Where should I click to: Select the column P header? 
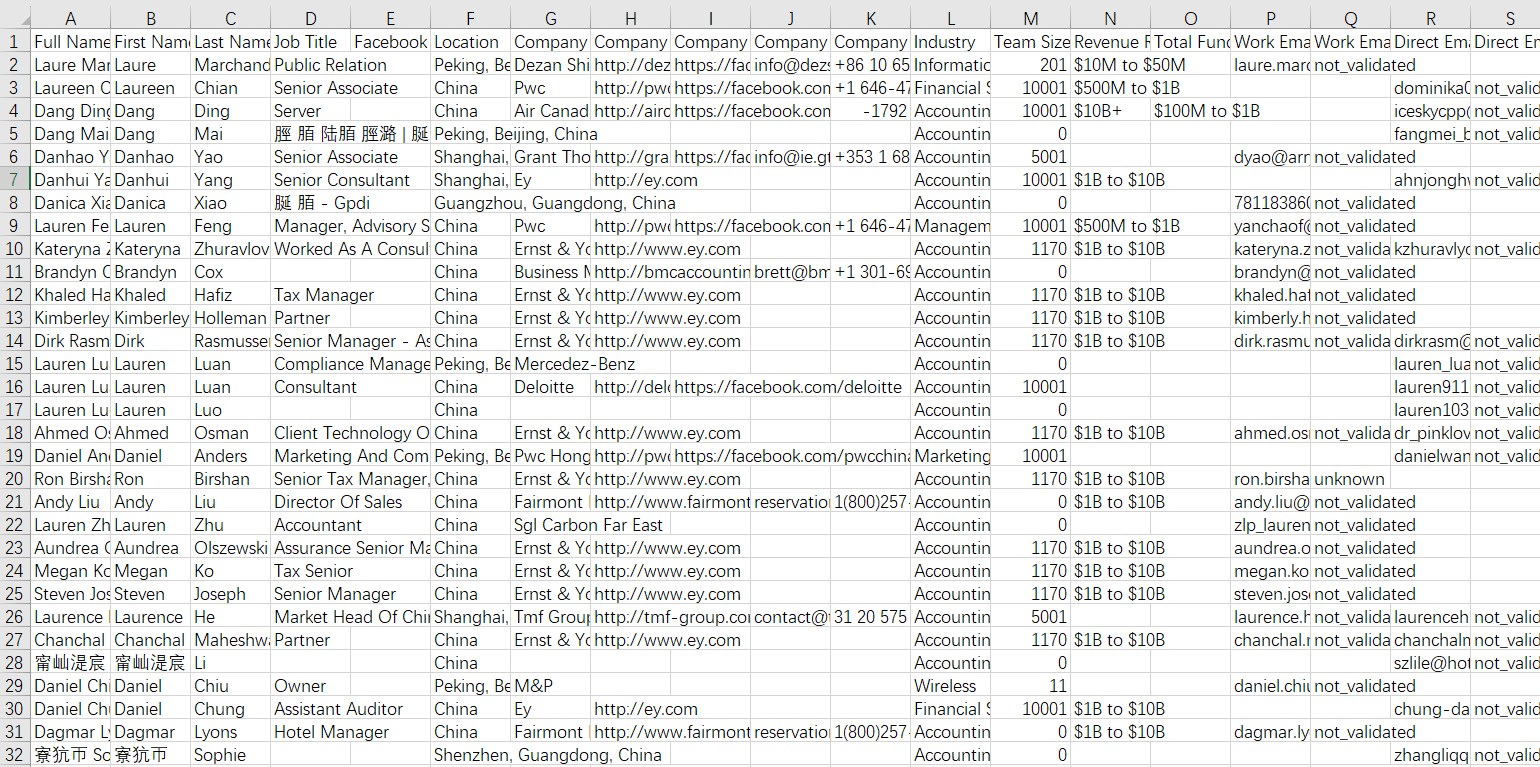tap(1270, 19)
